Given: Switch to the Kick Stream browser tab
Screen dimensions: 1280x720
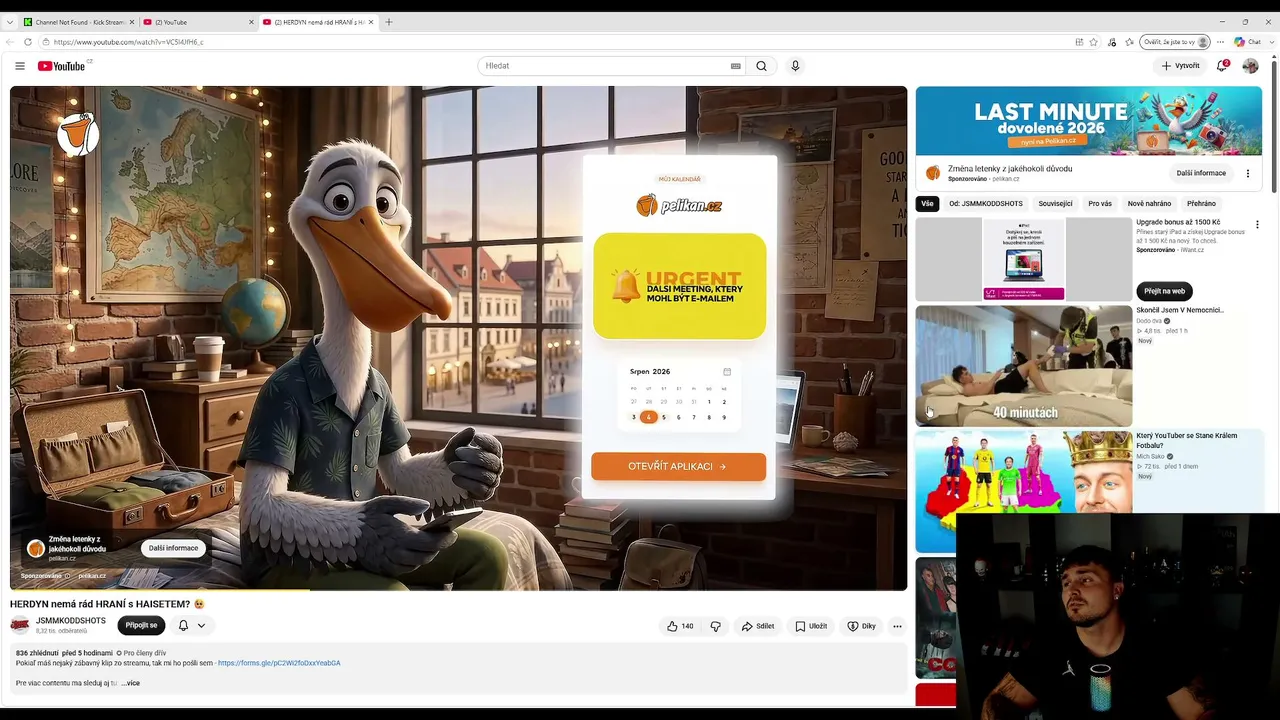Looking at the screenshot, I should click(x=78, y=22).
